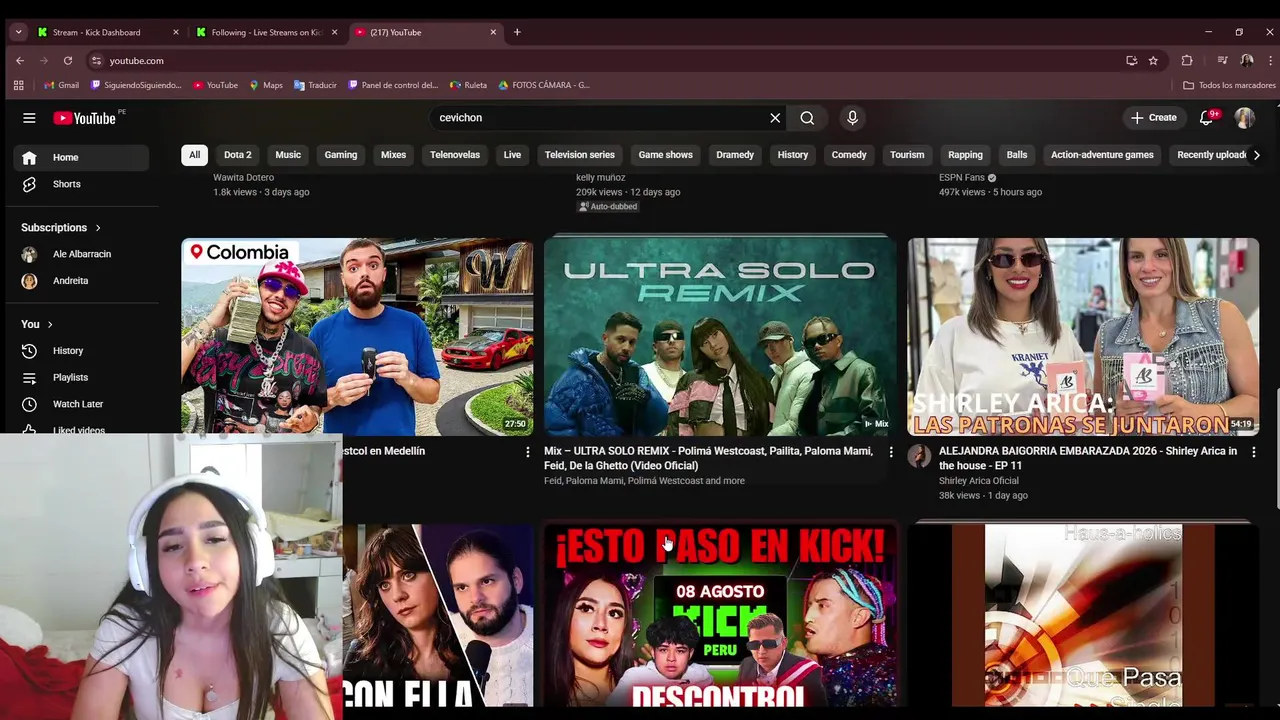Activate voice search microphone

coord(852,118)
